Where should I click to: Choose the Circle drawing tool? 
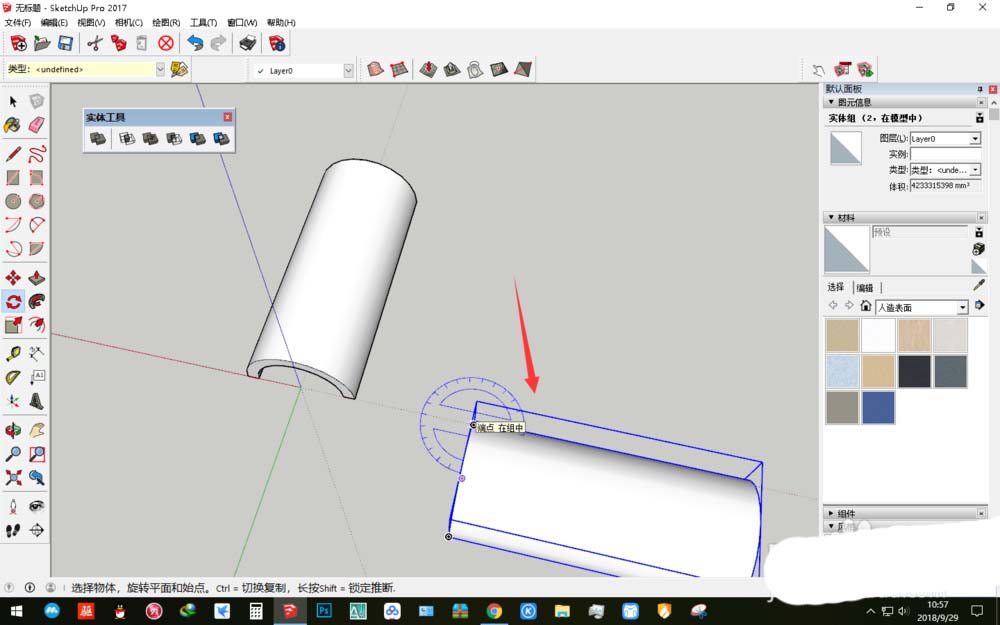coord(13,201)
